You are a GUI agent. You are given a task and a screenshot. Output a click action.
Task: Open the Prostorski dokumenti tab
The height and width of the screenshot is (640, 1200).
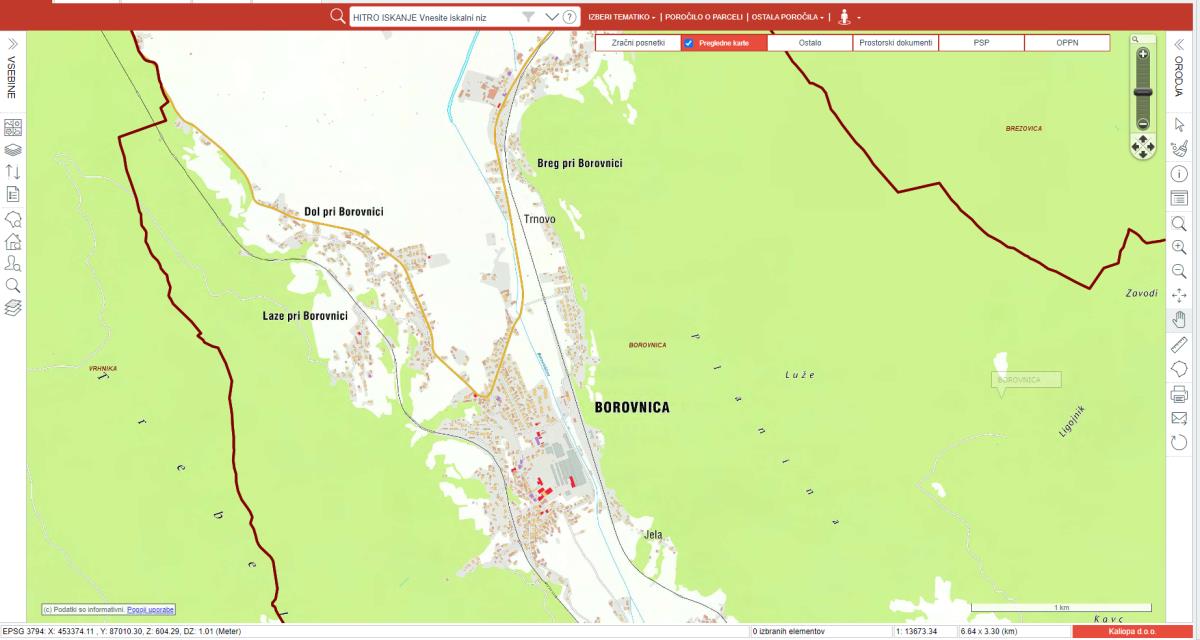(896, 43)
